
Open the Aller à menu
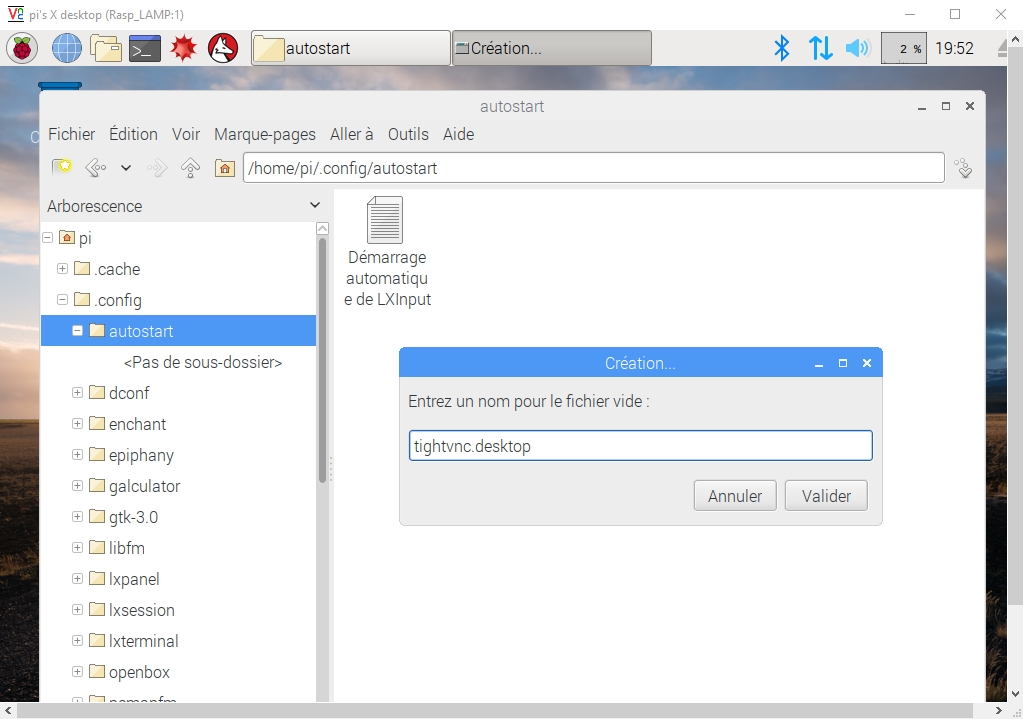352,134
